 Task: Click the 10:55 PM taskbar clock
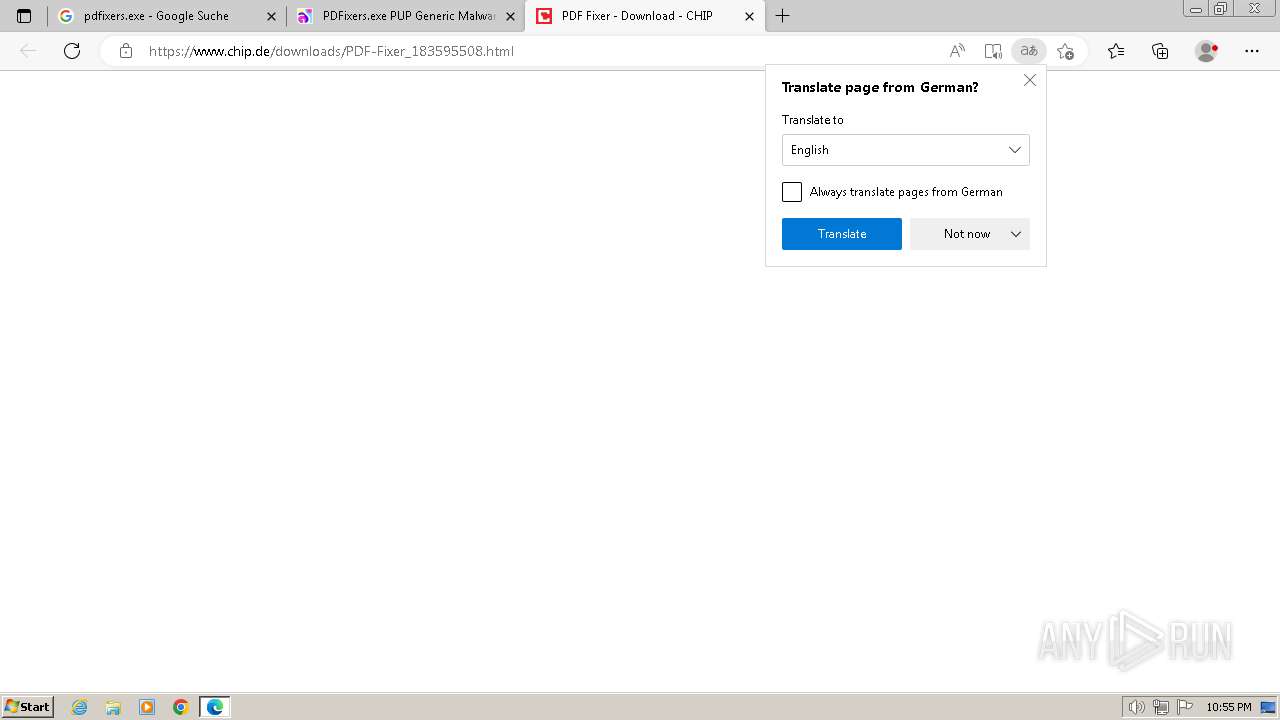(1229, 707)
